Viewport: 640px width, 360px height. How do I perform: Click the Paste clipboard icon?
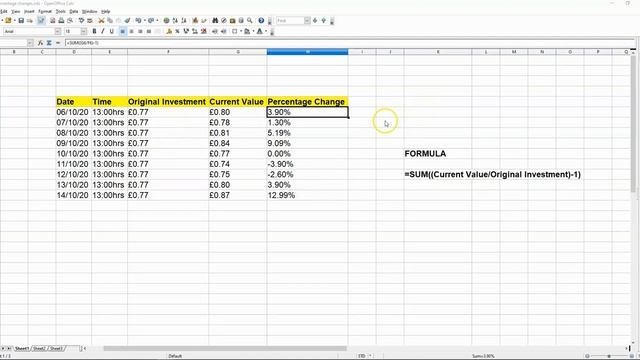click(x=119, y=20)
